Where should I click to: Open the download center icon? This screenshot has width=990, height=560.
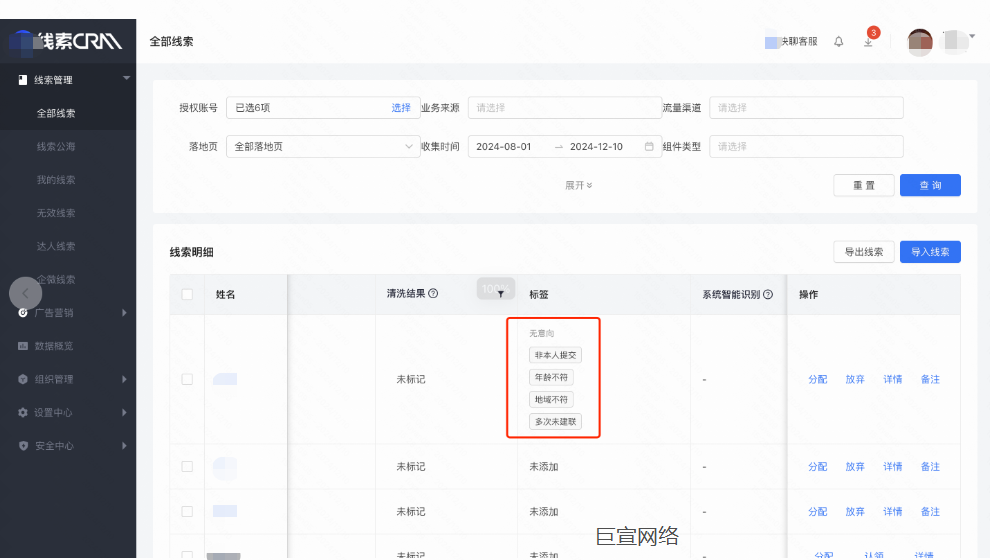[868, 42]
